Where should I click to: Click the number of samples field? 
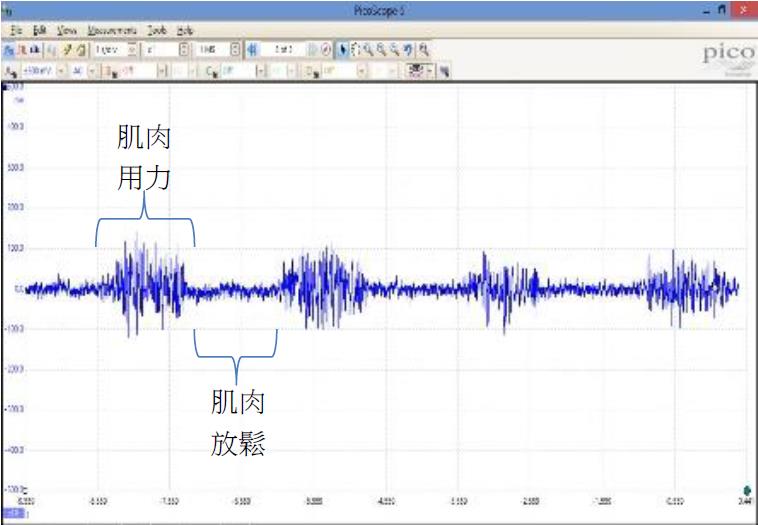coord(211,50)
